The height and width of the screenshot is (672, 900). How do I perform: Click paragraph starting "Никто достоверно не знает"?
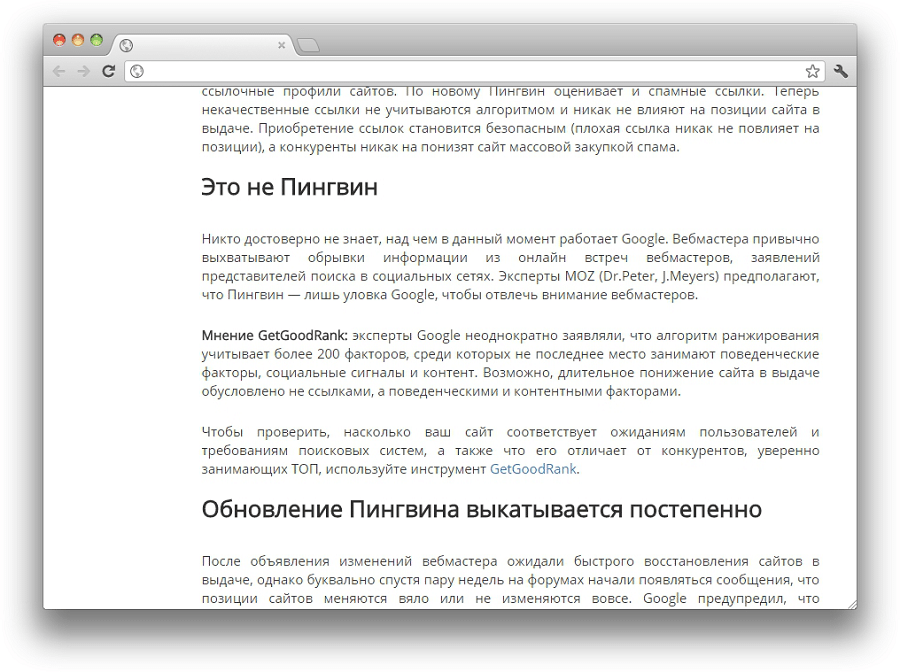pos(510,267)
